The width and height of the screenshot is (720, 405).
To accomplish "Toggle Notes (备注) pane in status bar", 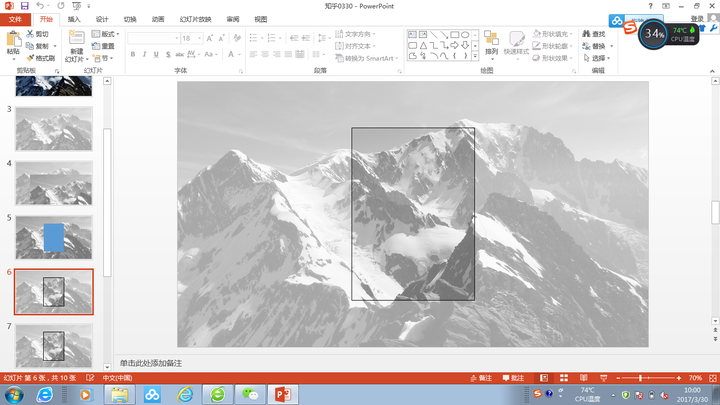I will [x=481, y=378].
